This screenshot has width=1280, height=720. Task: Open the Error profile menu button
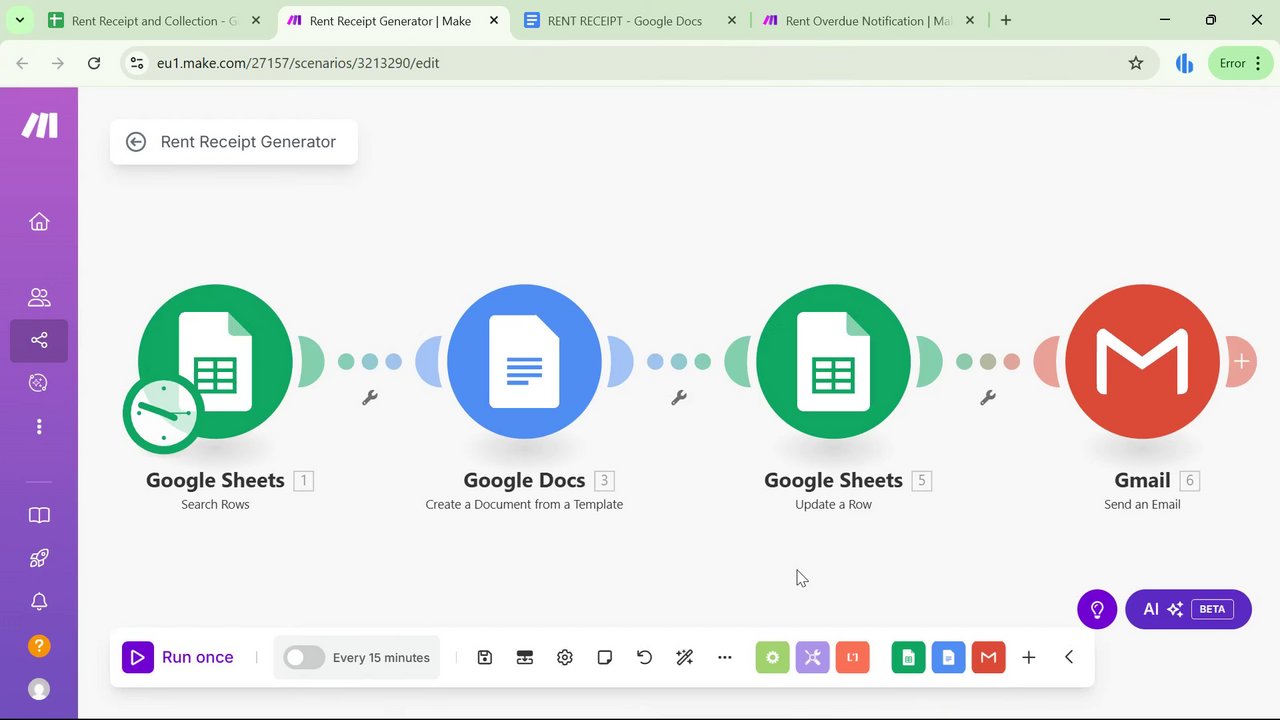click(1241, 63)
